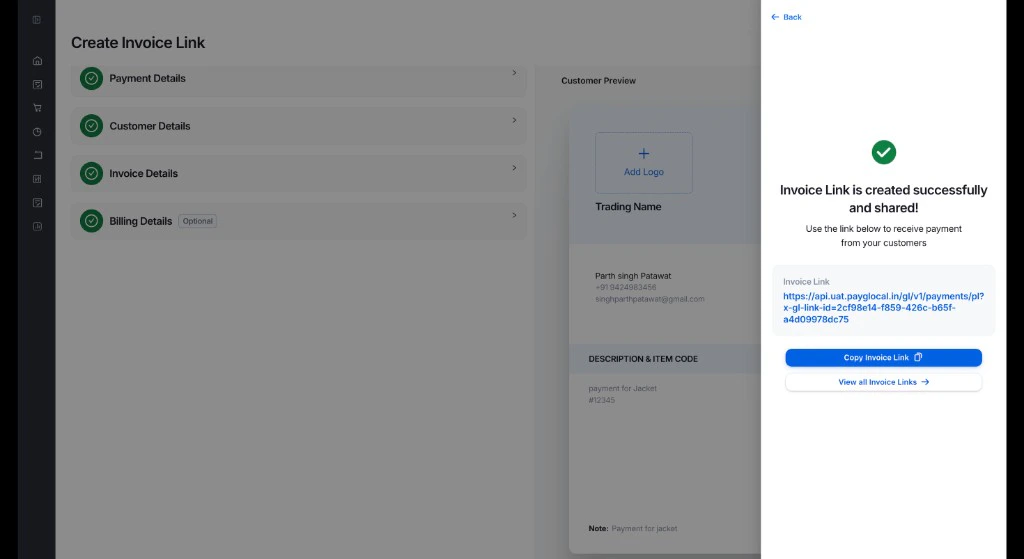Expand the Billing Details section chevron
The height and width of the screenshot is (559, 1024).
(x=514, y=215)
